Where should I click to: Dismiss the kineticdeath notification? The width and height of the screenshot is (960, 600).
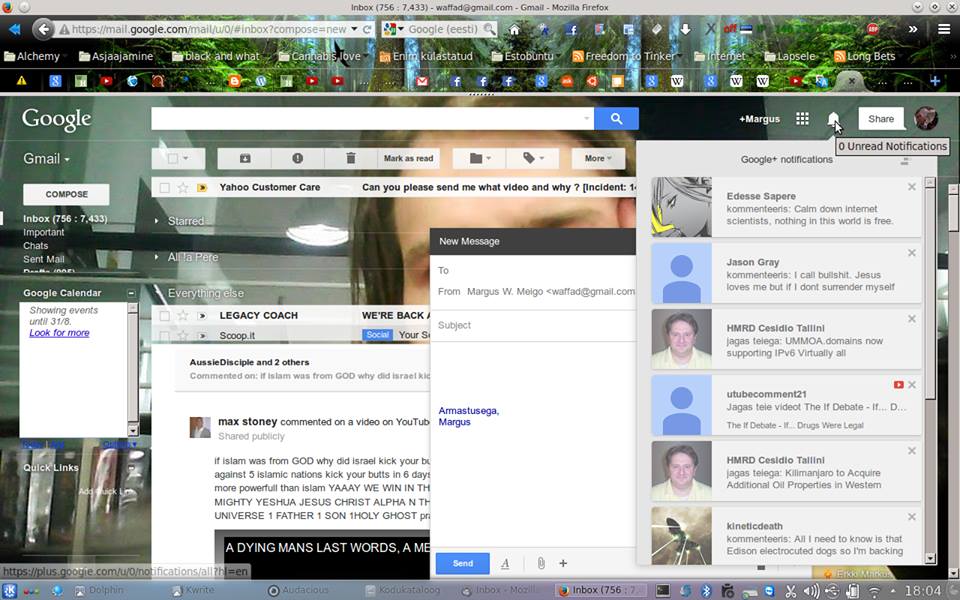[912, 517]
